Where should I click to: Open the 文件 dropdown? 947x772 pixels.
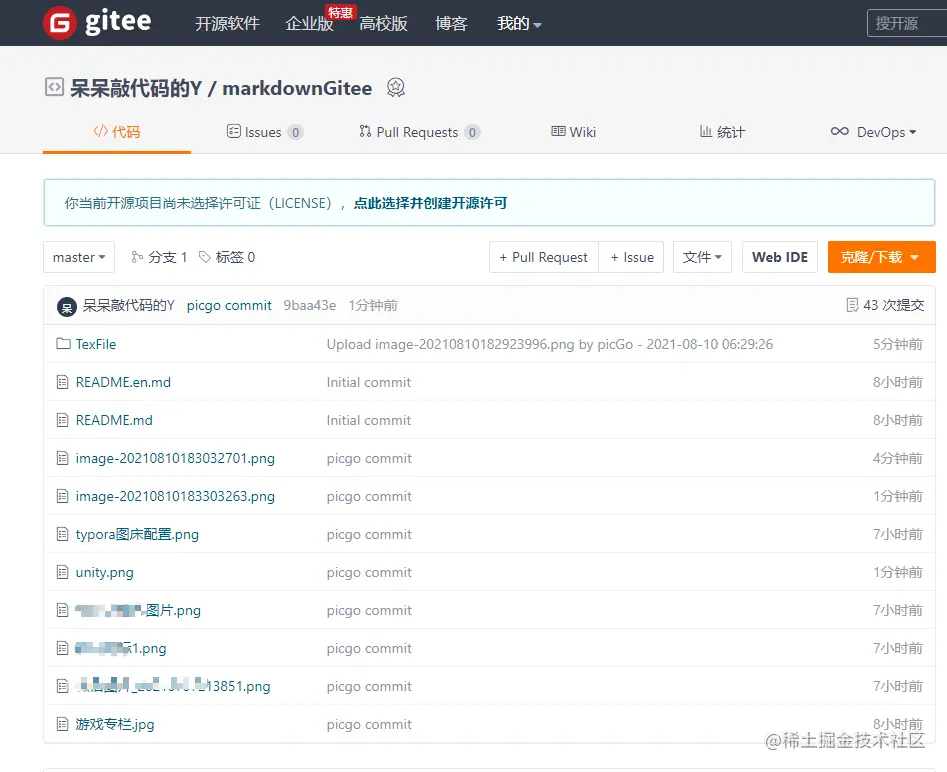pyautogui.click(x=702, y=257)
